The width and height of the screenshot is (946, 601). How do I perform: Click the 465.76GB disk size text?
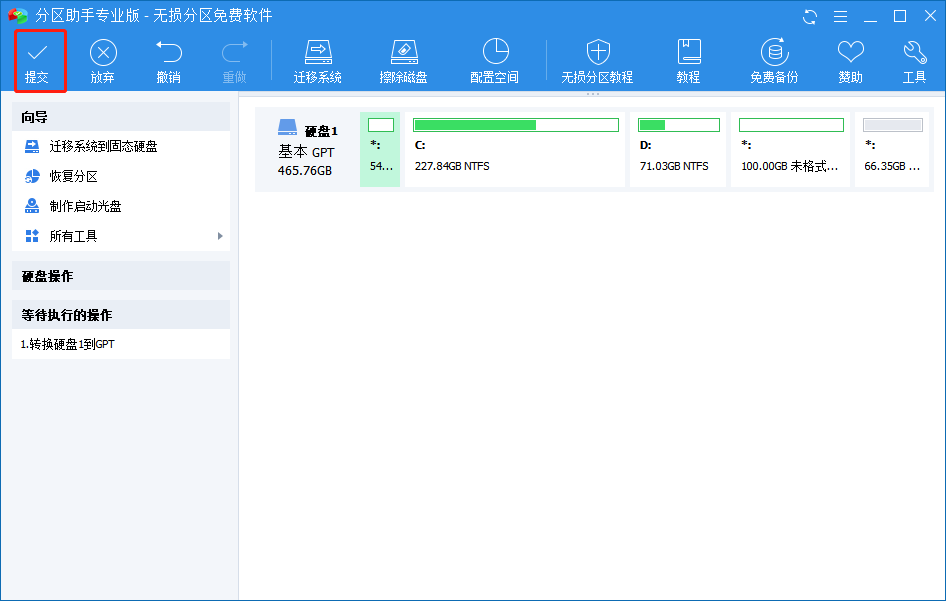[x=305, y=171]
